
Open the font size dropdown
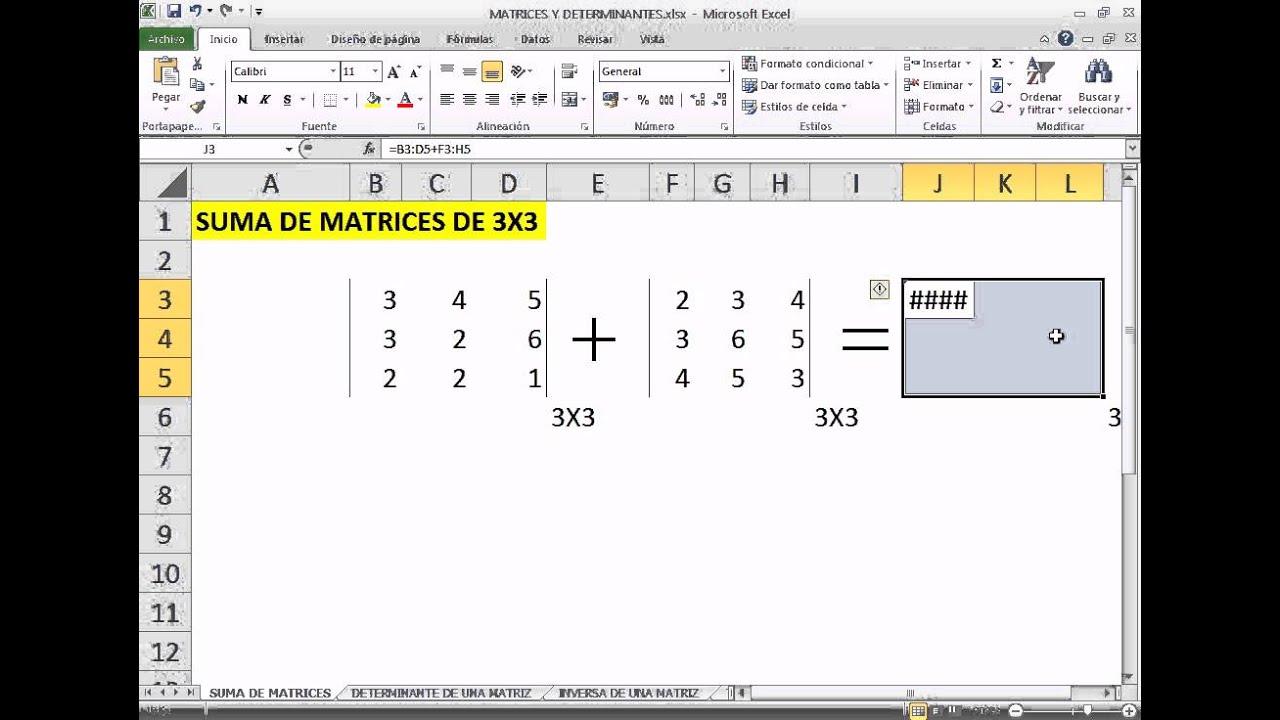[x=376, y=71]
